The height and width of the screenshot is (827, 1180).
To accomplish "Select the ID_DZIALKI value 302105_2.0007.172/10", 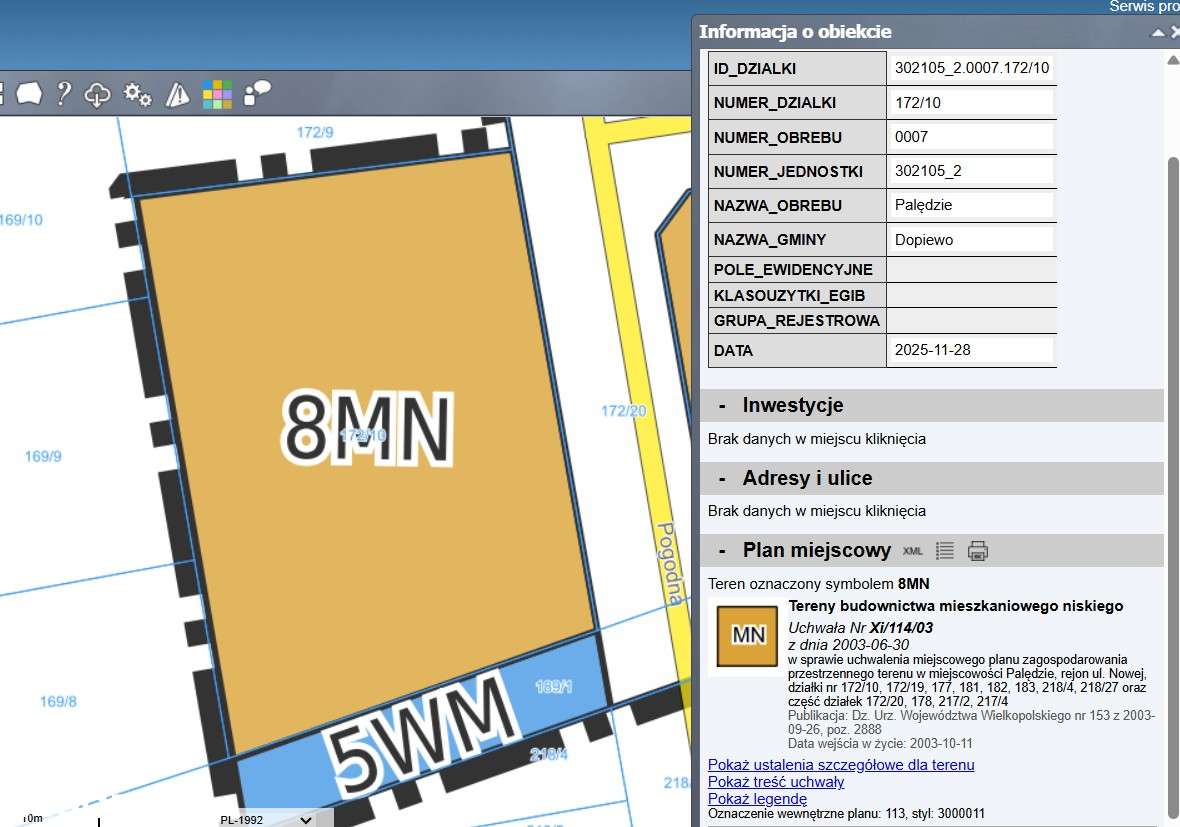I will (972, 68).
